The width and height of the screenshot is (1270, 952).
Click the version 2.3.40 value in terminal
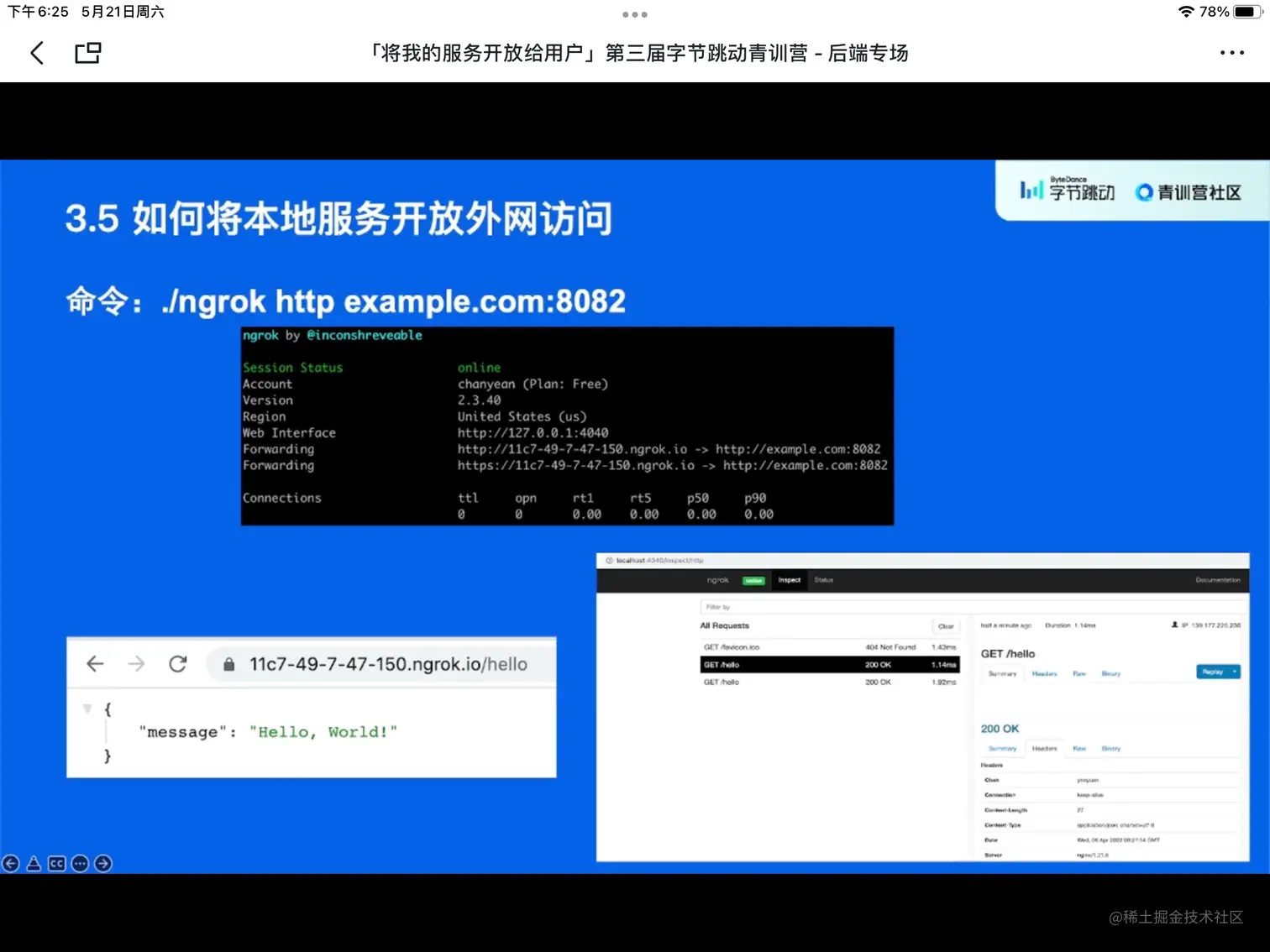tap(479, 400)
